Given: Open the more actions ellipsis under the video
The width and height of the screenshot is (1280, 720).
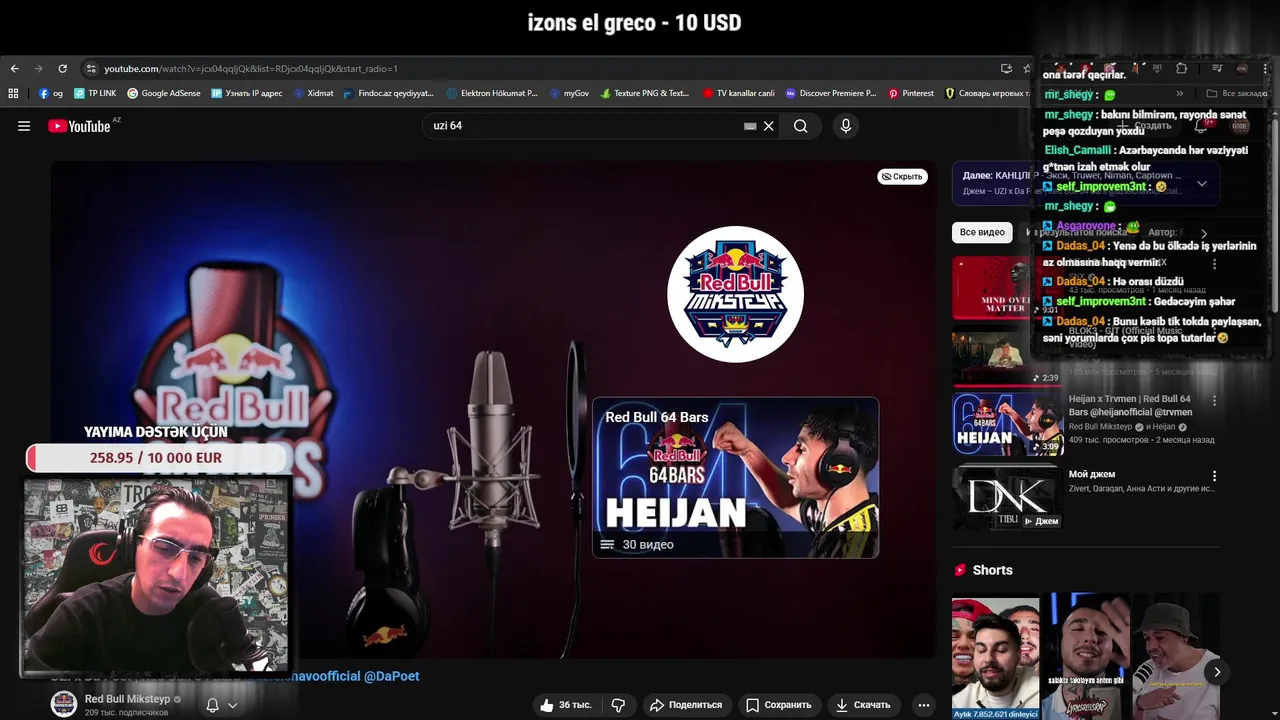Looking at the screenshot, I should coord(924,705).
